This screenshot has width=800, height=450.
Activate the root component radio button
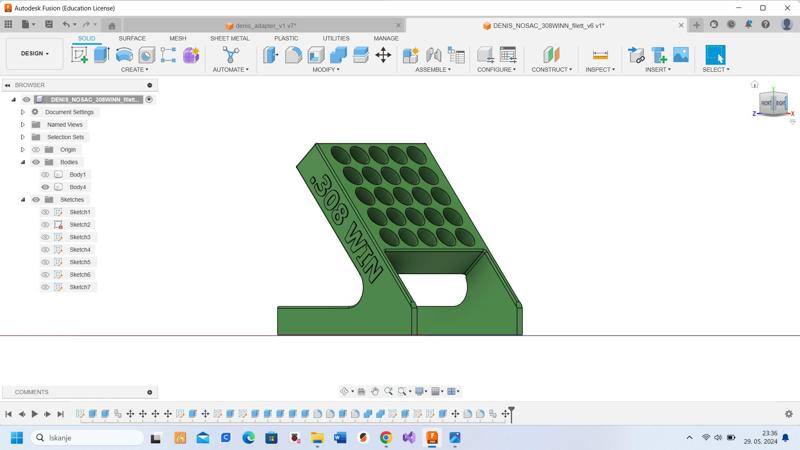149,99
